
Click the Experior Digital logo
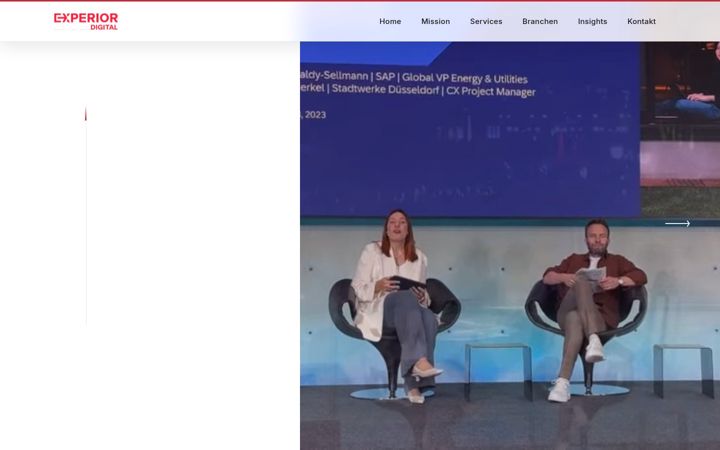point(86,21)
